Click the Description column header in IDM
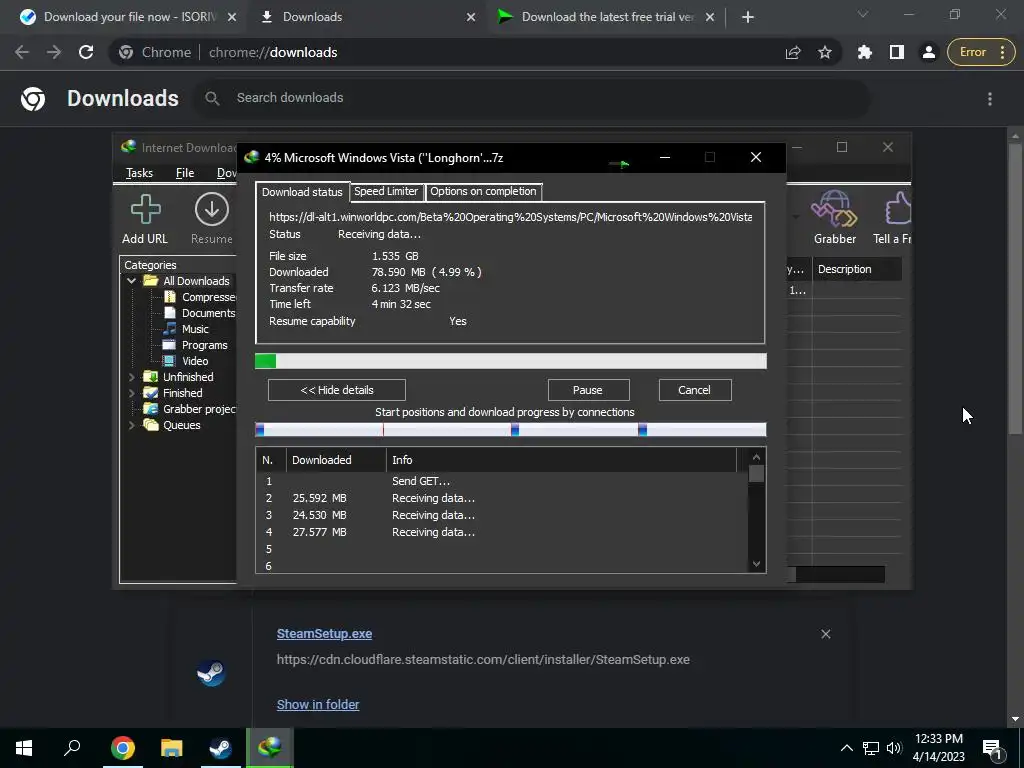 point(857,269)
